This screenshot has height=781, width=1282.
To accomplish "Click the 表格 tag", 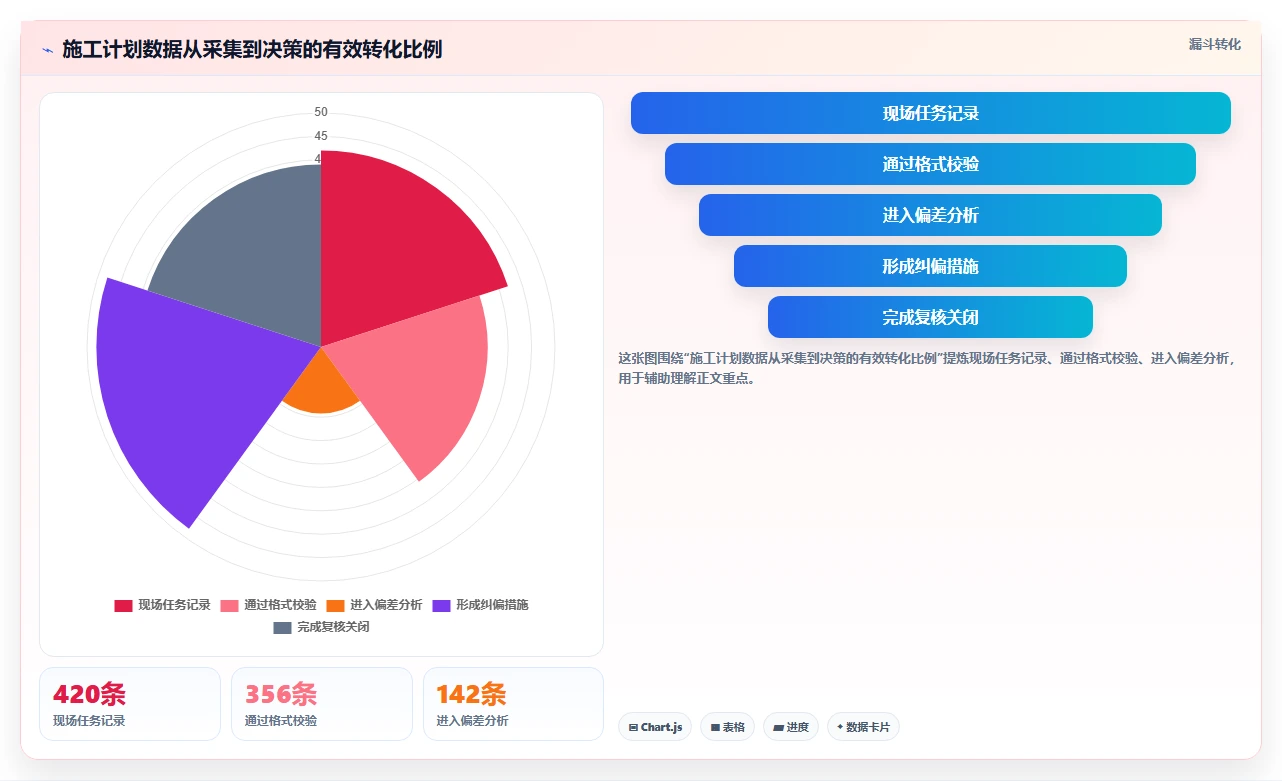I will tap(727, 727).
